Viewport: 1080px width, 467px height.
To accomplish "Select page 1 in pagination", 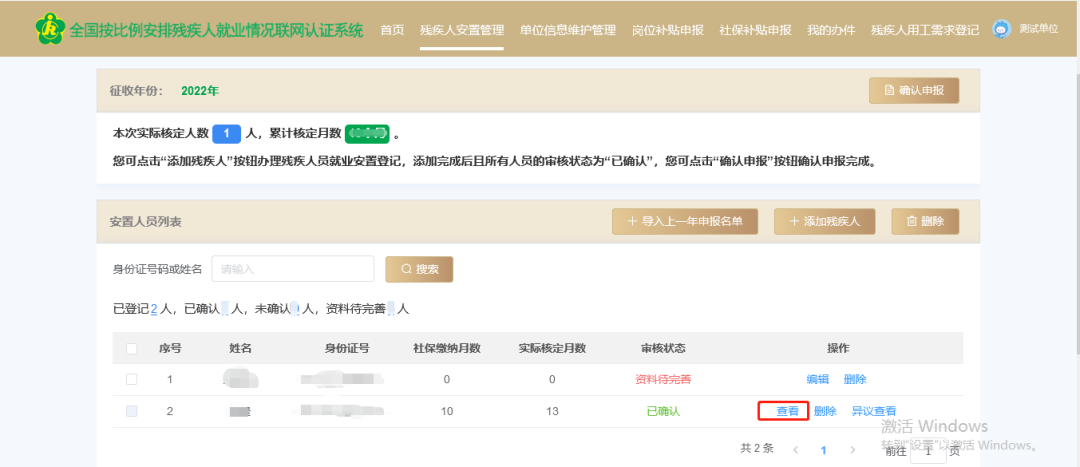I will coord(824,450).
